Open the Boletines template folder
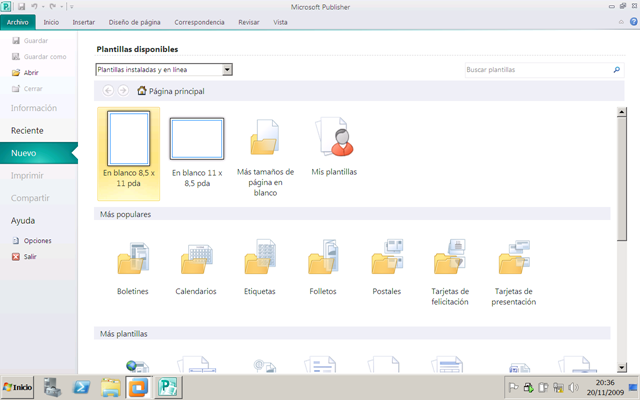Viewport: 640px width, 400px height. tap(133, 267)
